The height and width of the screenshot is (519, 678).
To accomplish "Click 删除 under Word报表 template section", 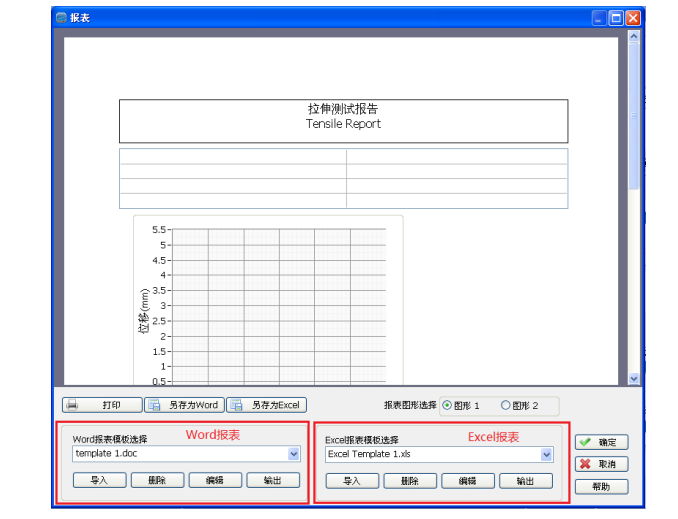I will click(x=157, y=480).
